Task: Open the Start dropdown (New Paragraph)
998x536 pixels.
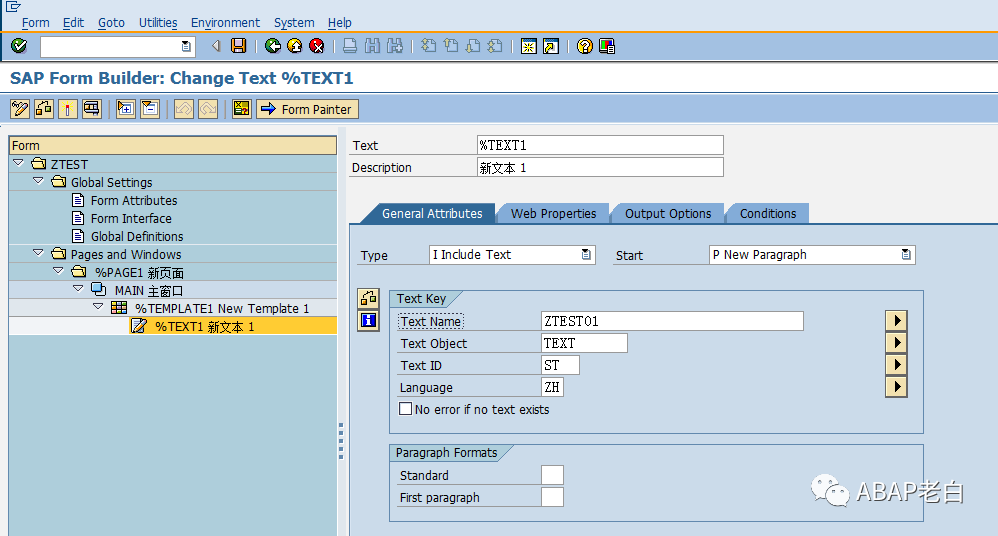Action: pos(906,255)
